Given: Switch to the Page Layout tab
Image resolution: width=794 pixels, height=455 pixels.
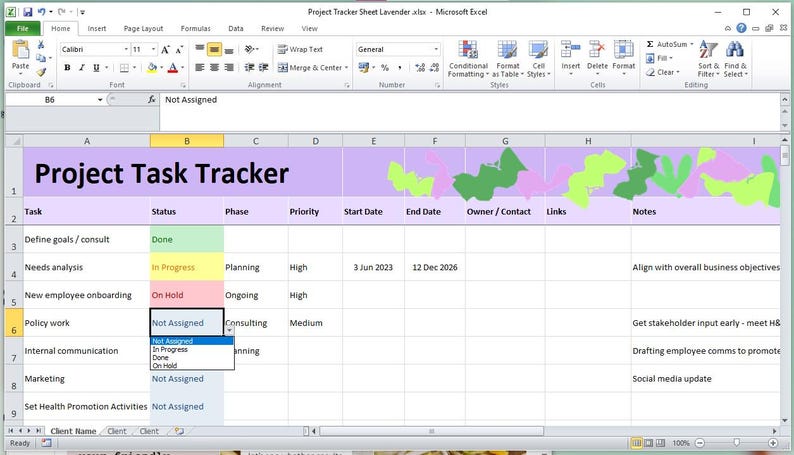Looking at the screenshot, I should tap(143, 28).
